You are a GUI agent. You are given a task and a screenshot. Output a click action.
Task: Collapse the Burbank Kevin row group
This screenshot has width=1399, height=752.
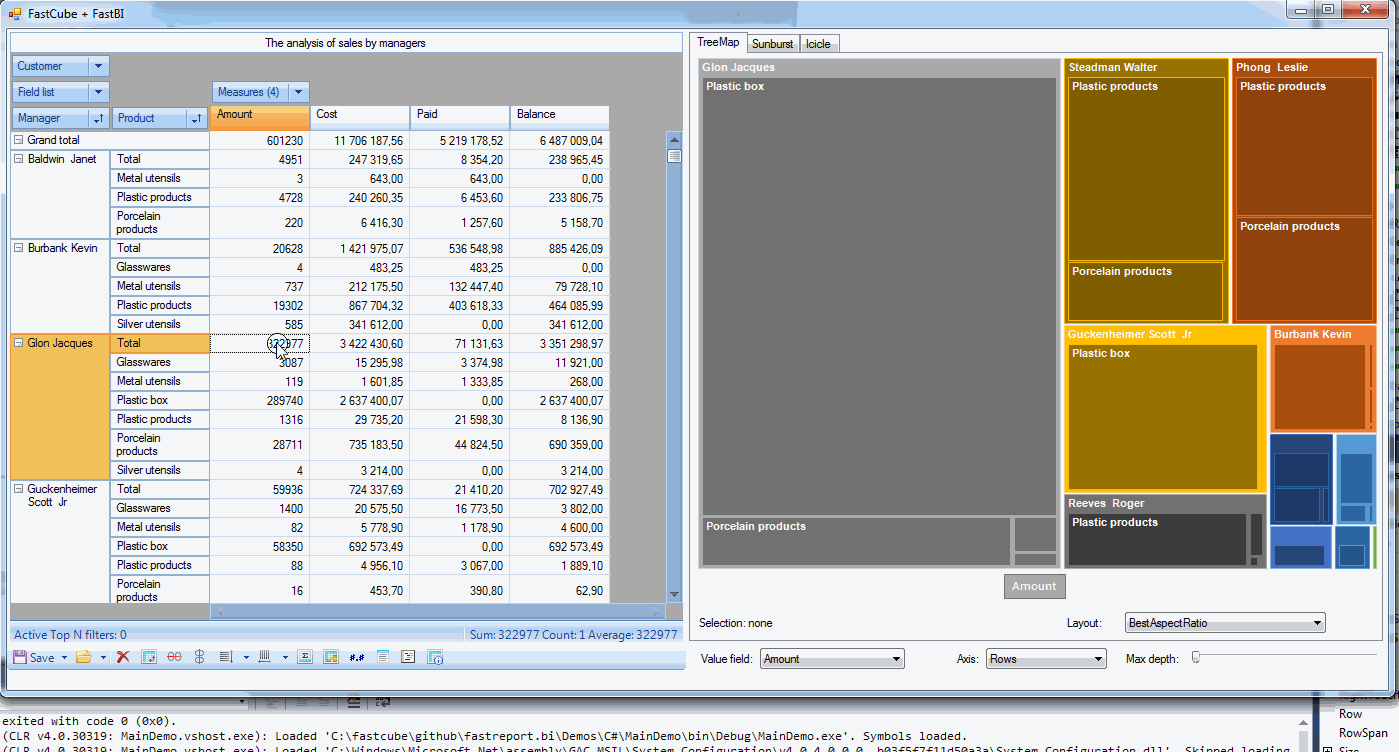(x=18, y=248)
